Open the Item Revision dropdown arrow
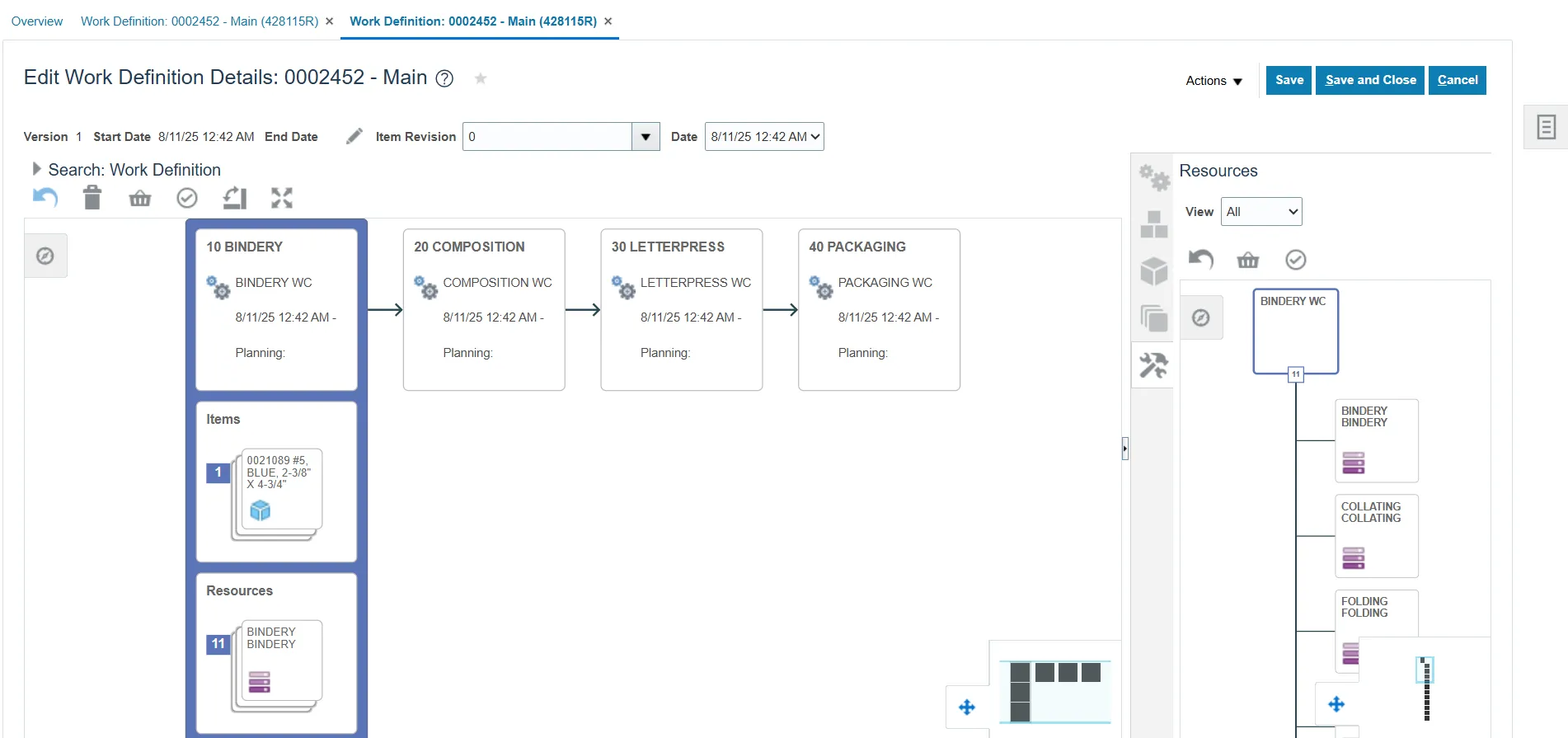The height and width of the screenshot is (738, 1568). [646, 137]
